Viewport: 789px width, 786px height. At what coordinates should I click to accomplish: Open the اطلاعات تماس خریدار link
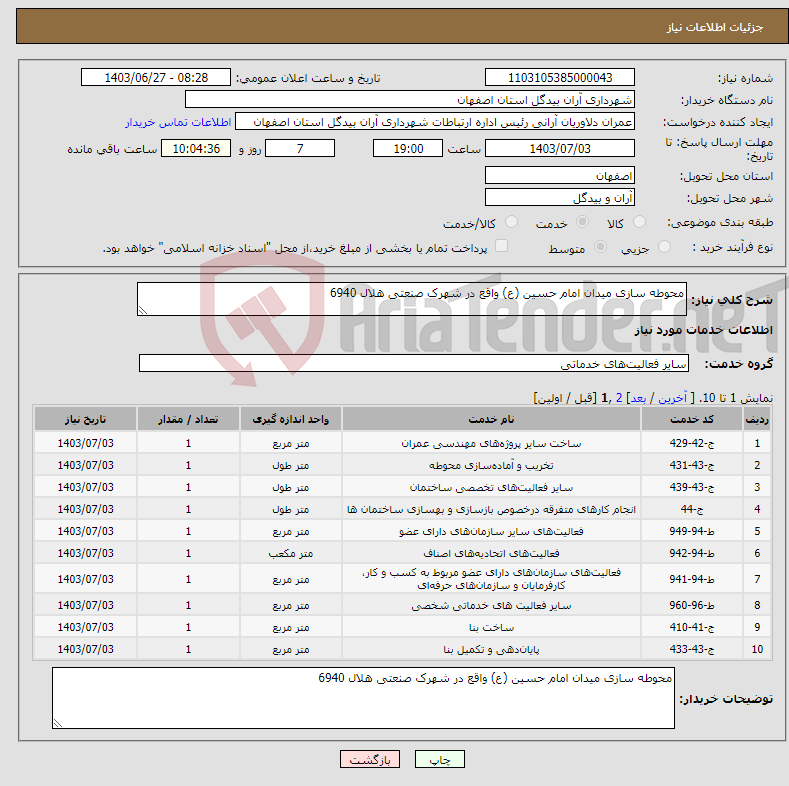click(178, 122)
